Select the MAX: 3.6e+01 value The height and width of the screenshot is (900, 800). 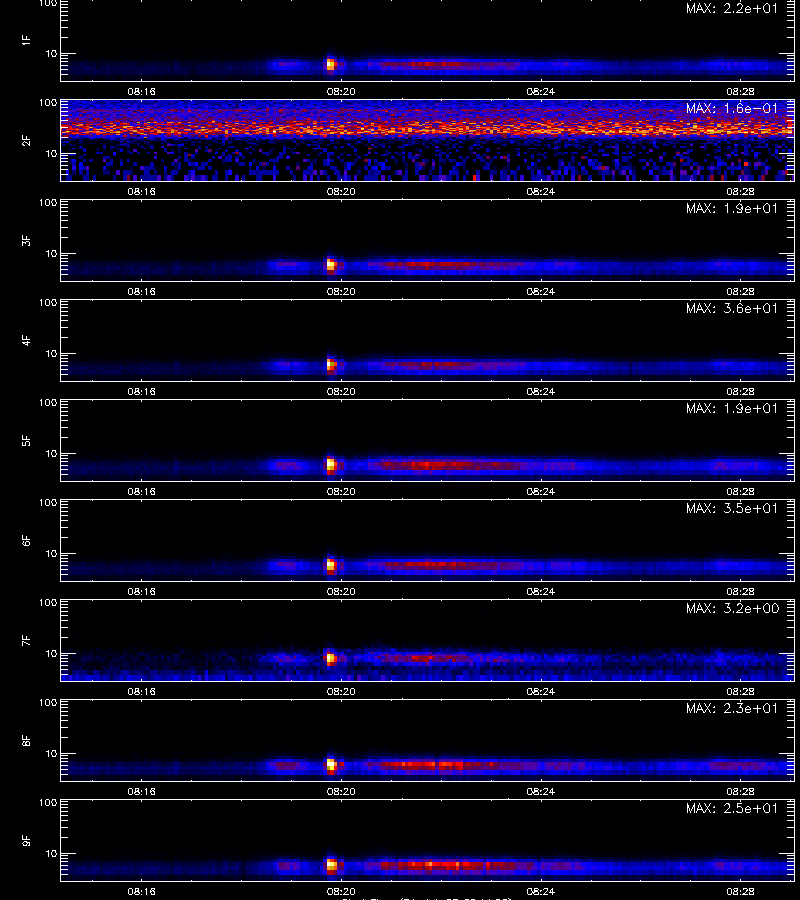click(x=732, y=308)
